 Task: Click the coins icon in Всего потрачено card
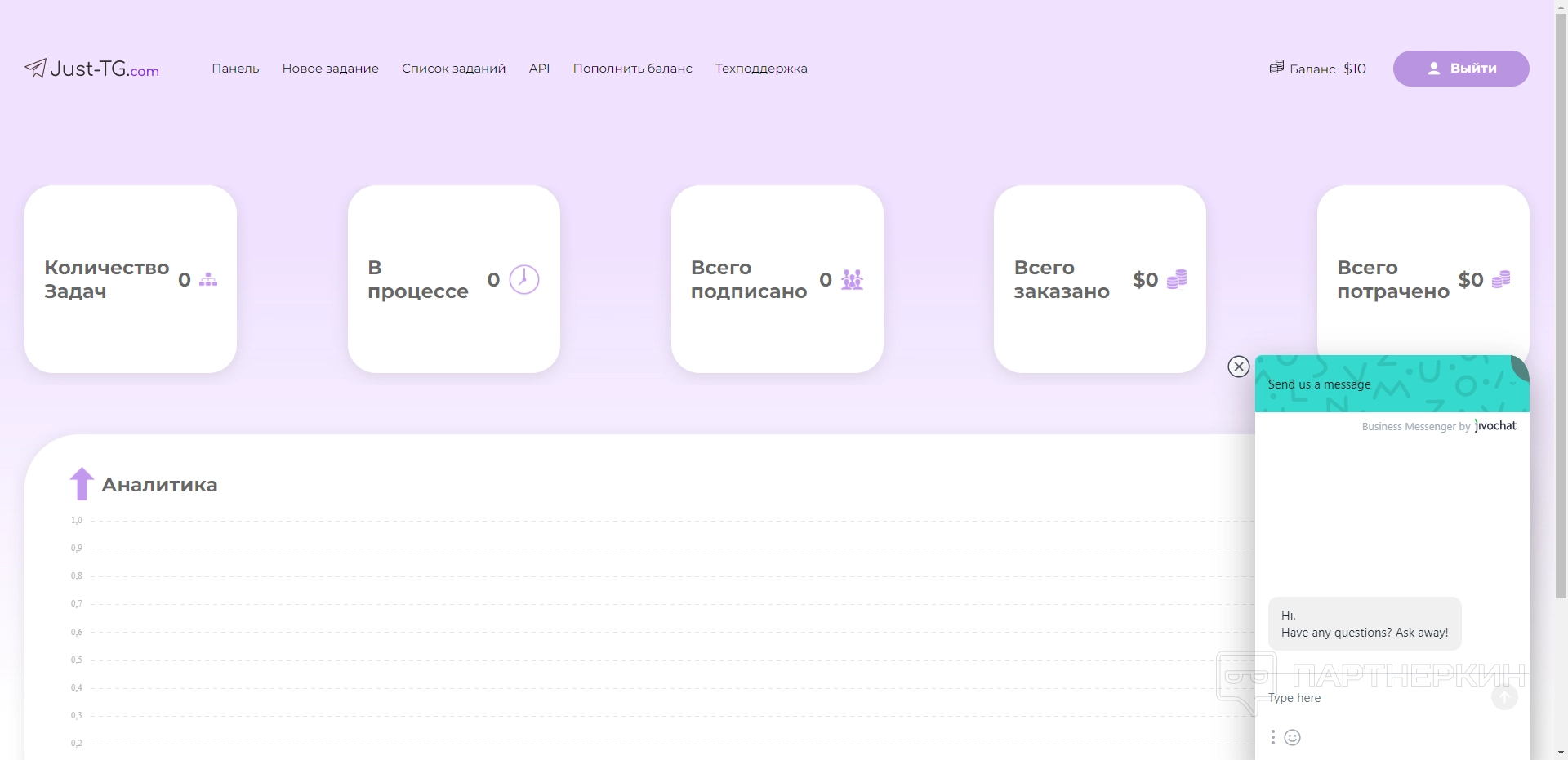click(x=1501, y=279)
